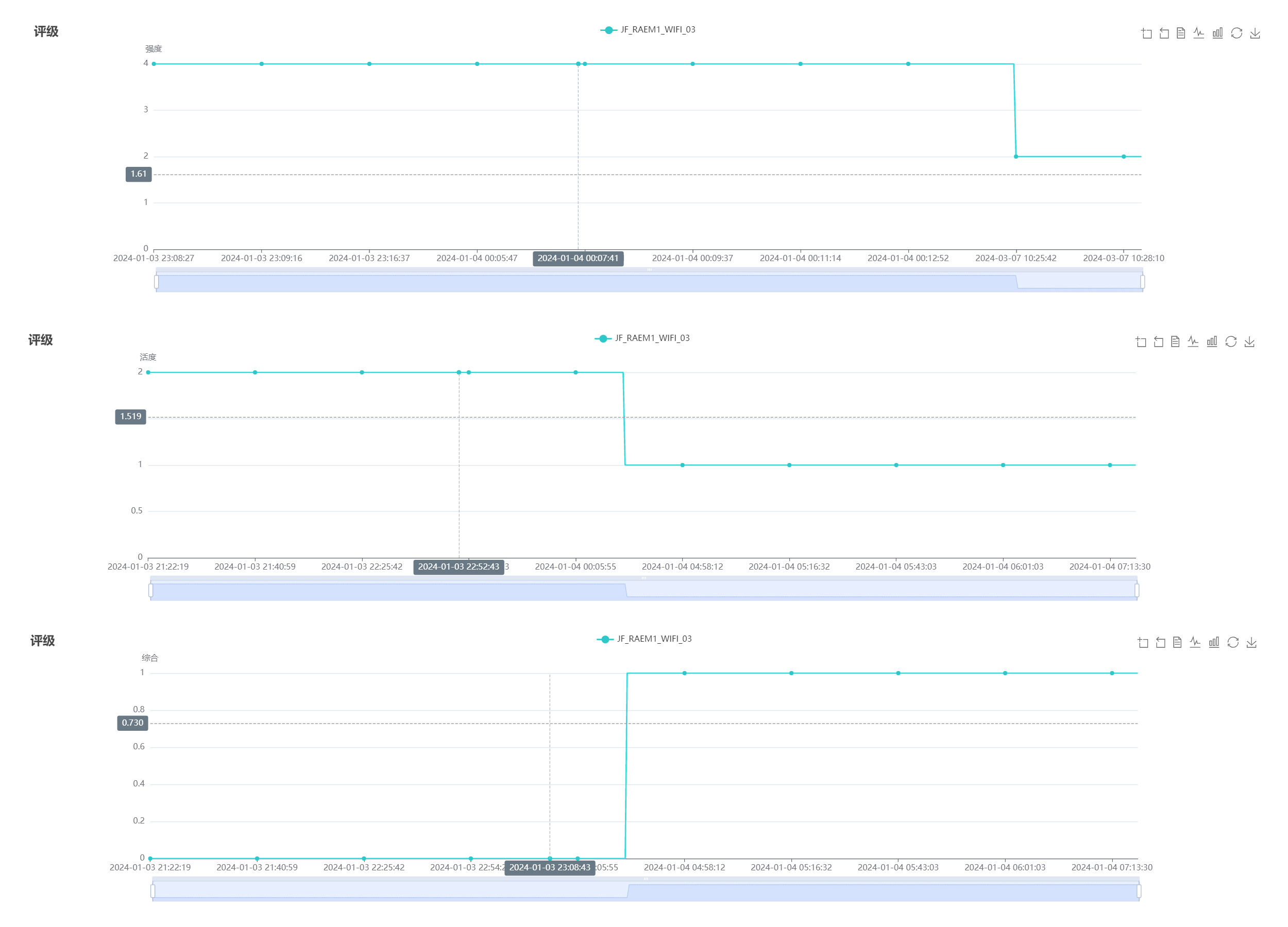The image size is (1288, 927).
Task: Open data view on 综合 chart
Action: [1177, 643]
